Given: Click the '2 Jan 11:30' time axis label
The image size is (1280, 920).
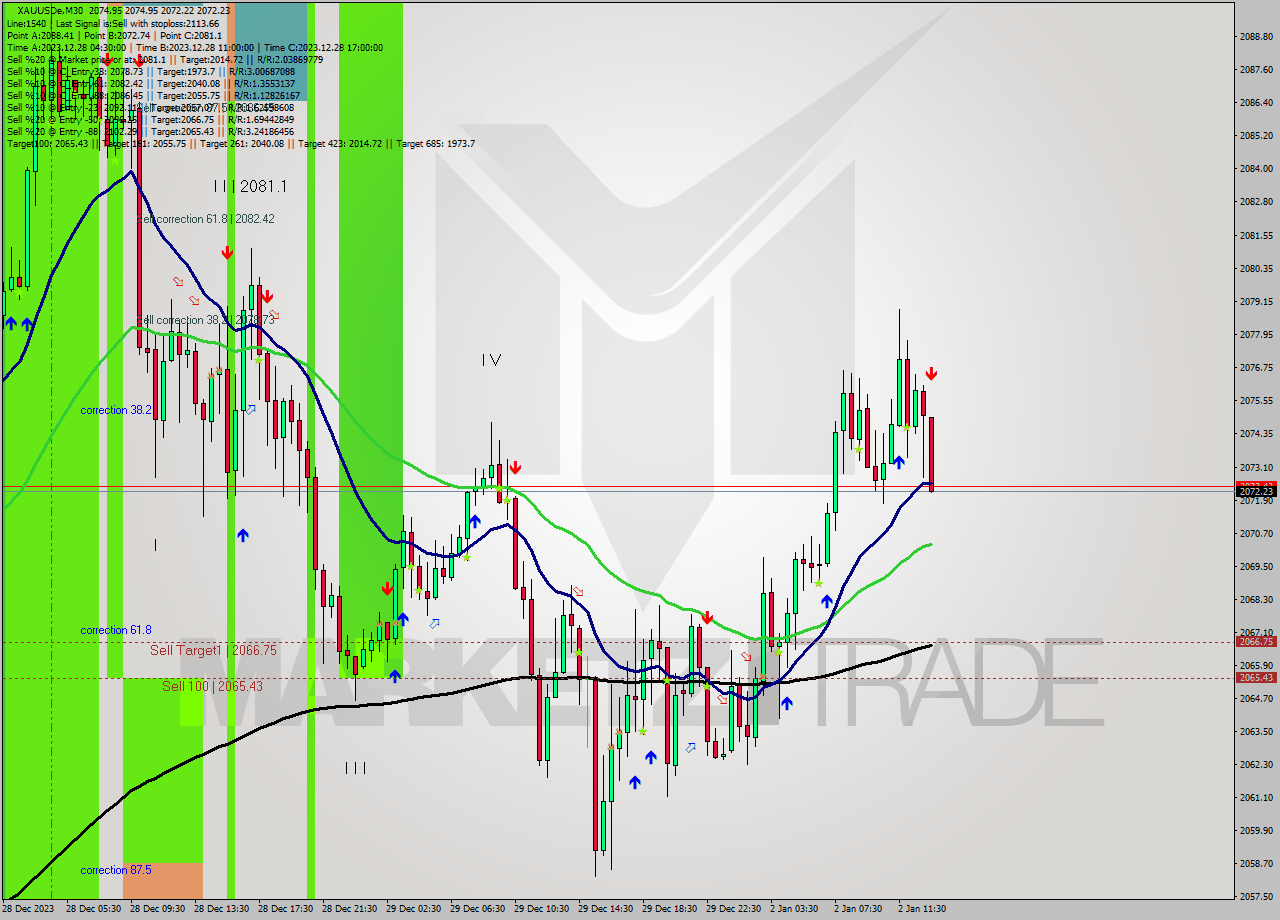Looking at the screenshot, I should pyautogui.click(x=922, y=909).
